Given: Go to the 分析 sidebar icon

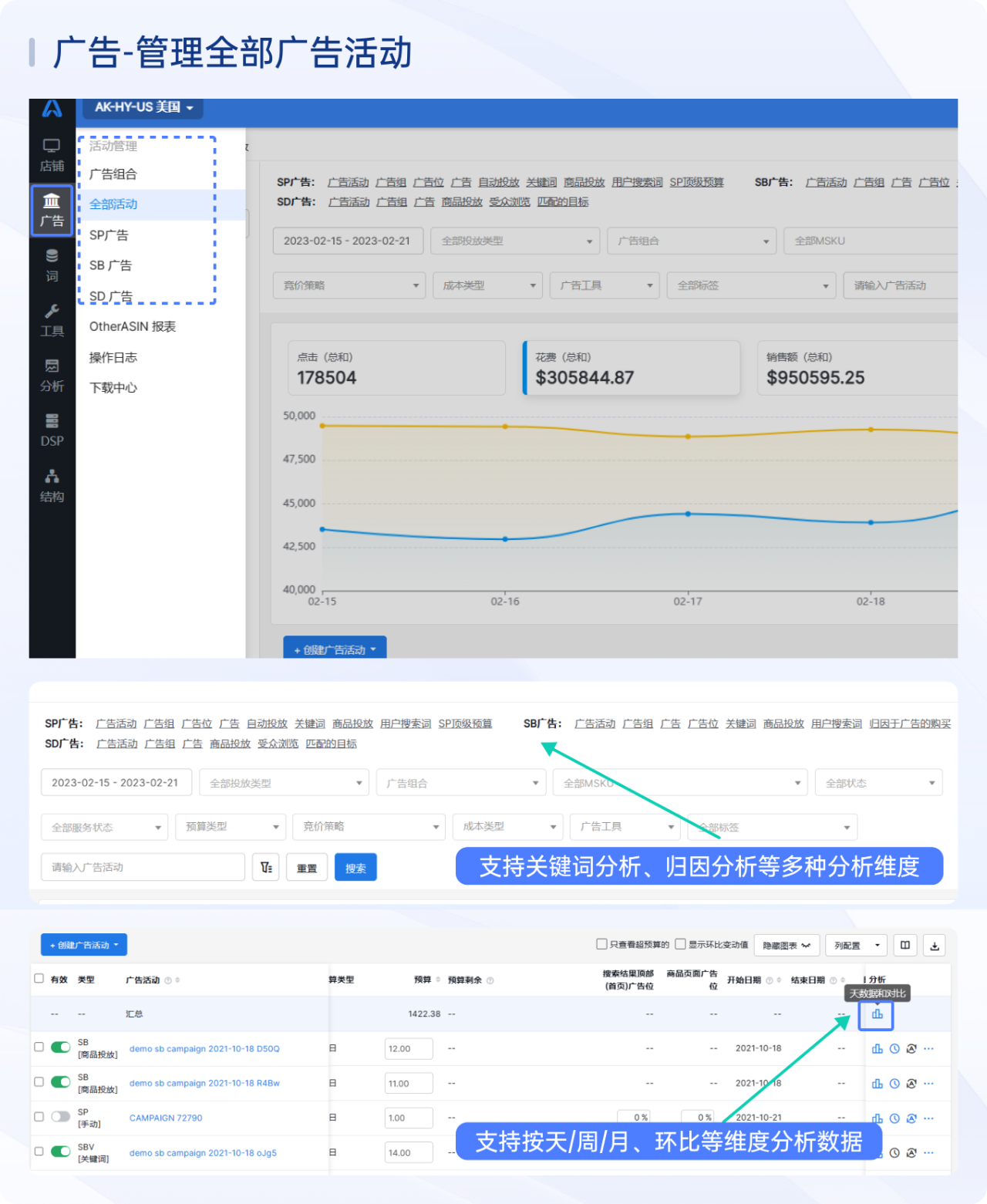Looking at the screenshot, I should (x=52, y=376).
